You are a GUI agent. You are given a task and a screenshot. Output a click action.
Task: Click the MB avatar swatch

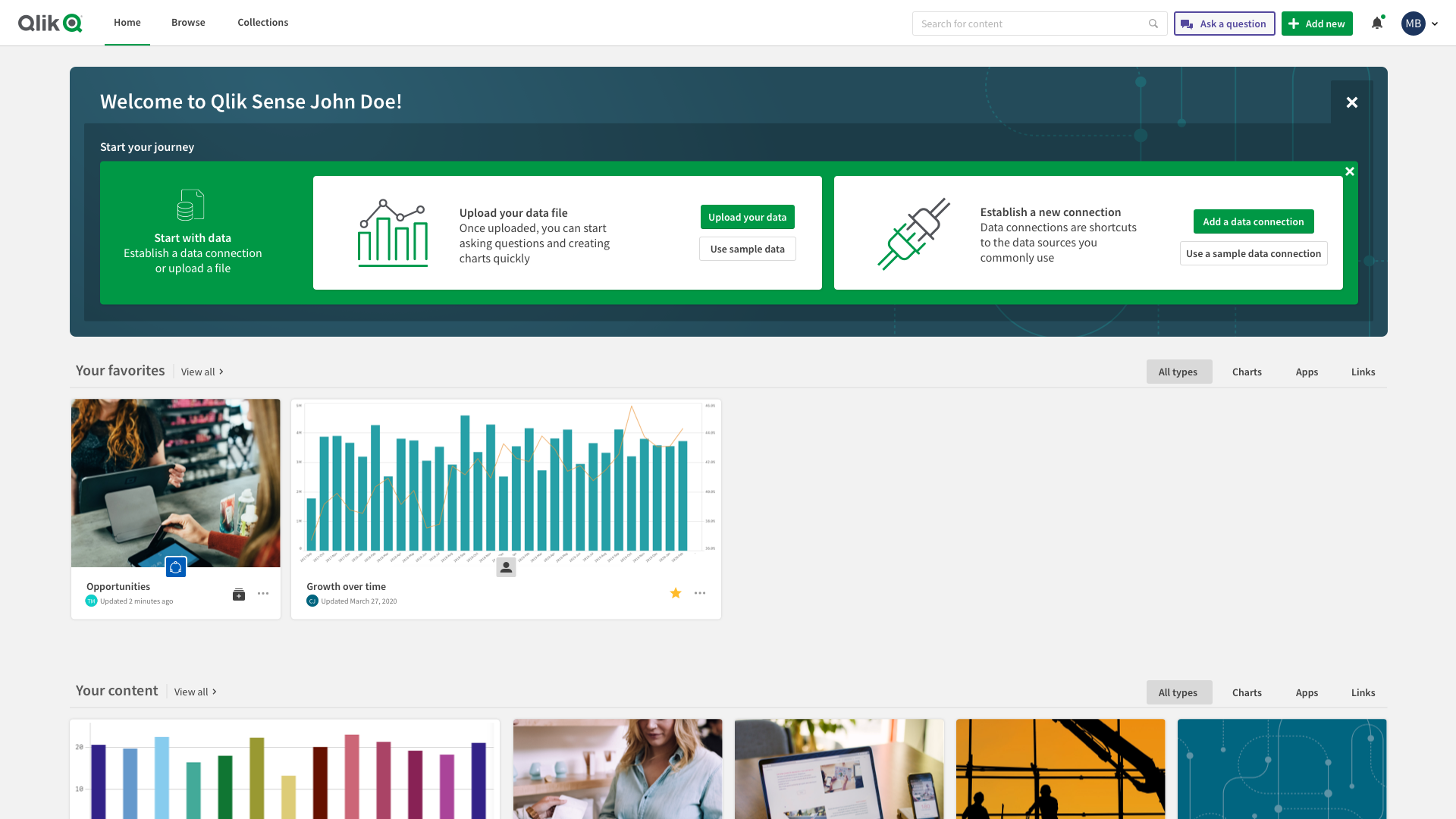click(x=1413, y=24)
